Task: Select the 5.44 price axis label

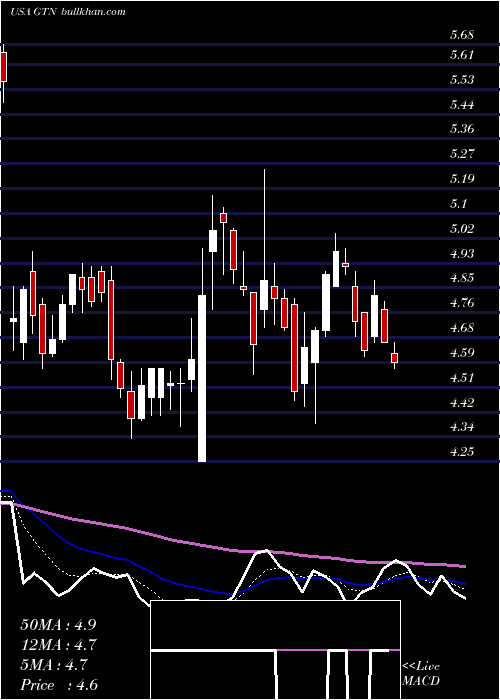Action: pyautogui.click(x=462, y=105)
